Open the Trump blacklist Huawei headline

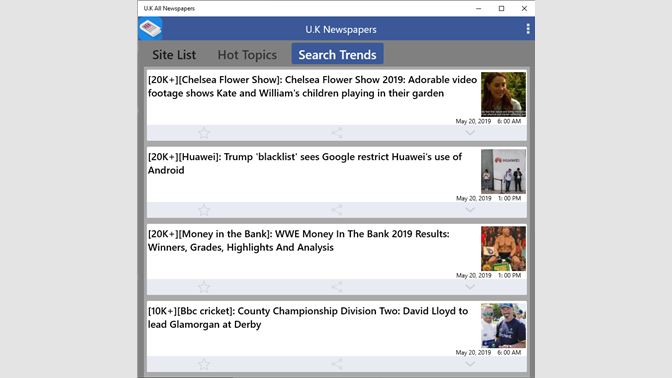[305, 163]
